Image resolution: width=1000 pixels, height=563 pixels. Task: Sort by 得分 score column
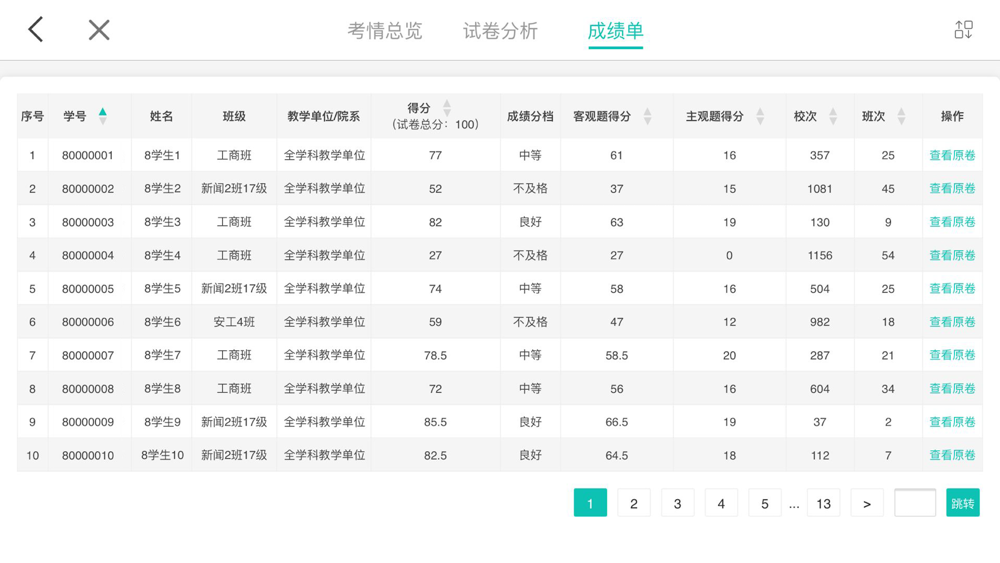447,108
